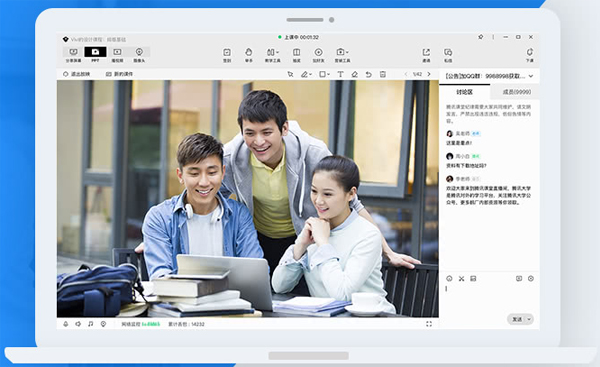The image size is (600, 367).
Task: Choose the eraser tool
Action: point(355,74)
